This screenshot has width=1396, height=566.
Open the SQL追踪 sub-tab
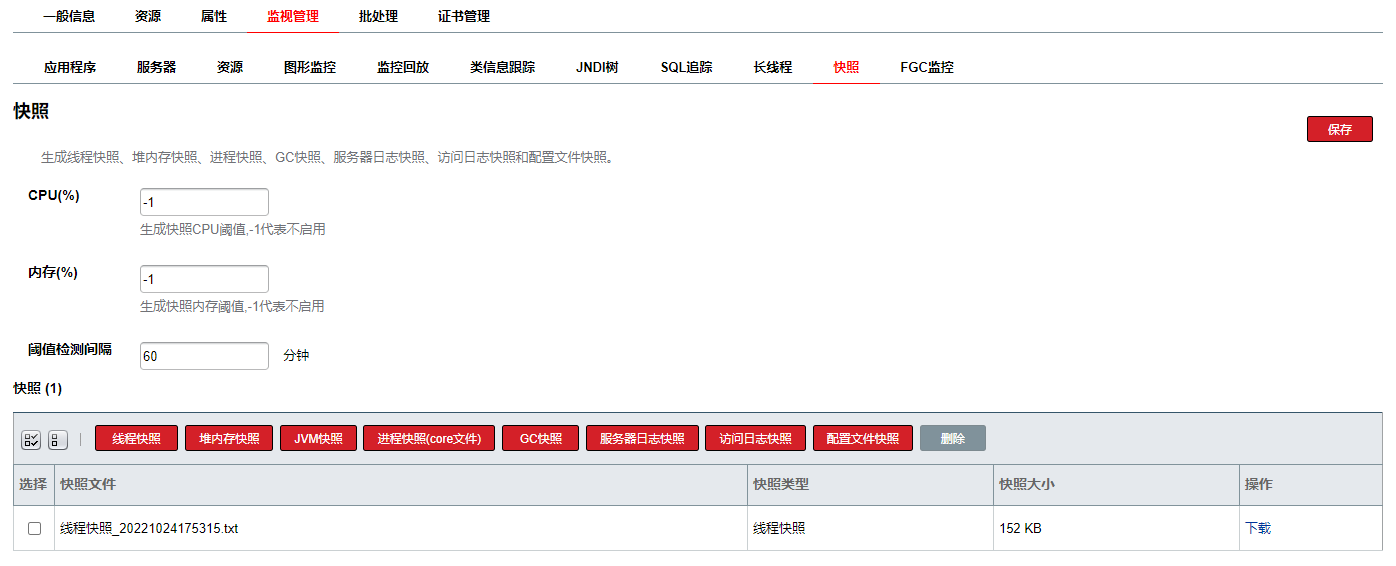(x=686, y=68)
